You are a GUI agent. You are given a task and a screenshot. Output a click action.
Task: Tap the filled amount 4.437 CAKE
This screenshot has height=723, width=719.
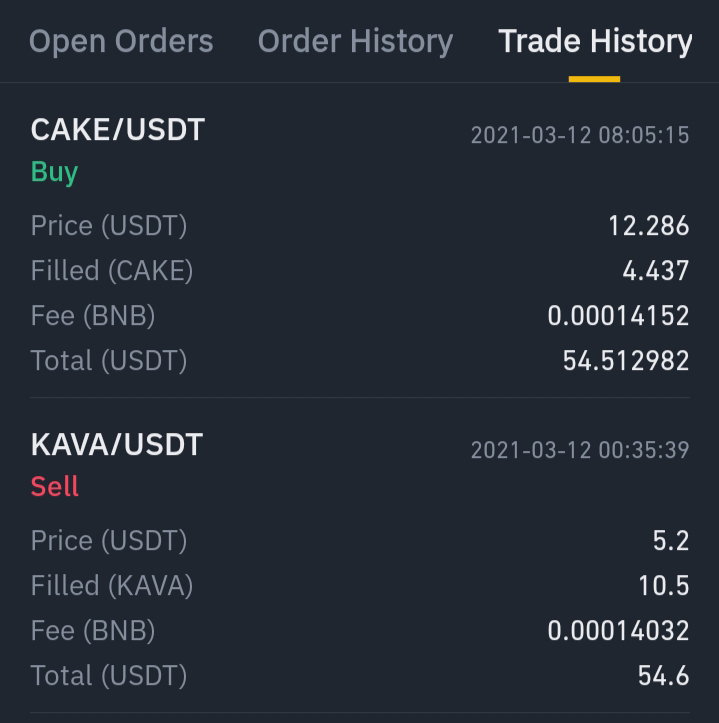[x=656, y=271]
